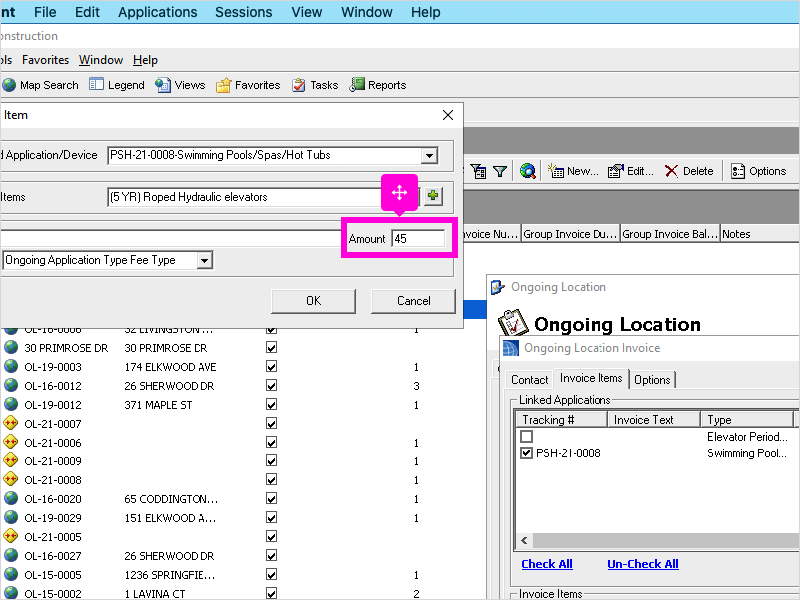The height and width of the screenshot is (600, 800).
Task: Click the Invoice Text column header
Action: tap(654, 419)
